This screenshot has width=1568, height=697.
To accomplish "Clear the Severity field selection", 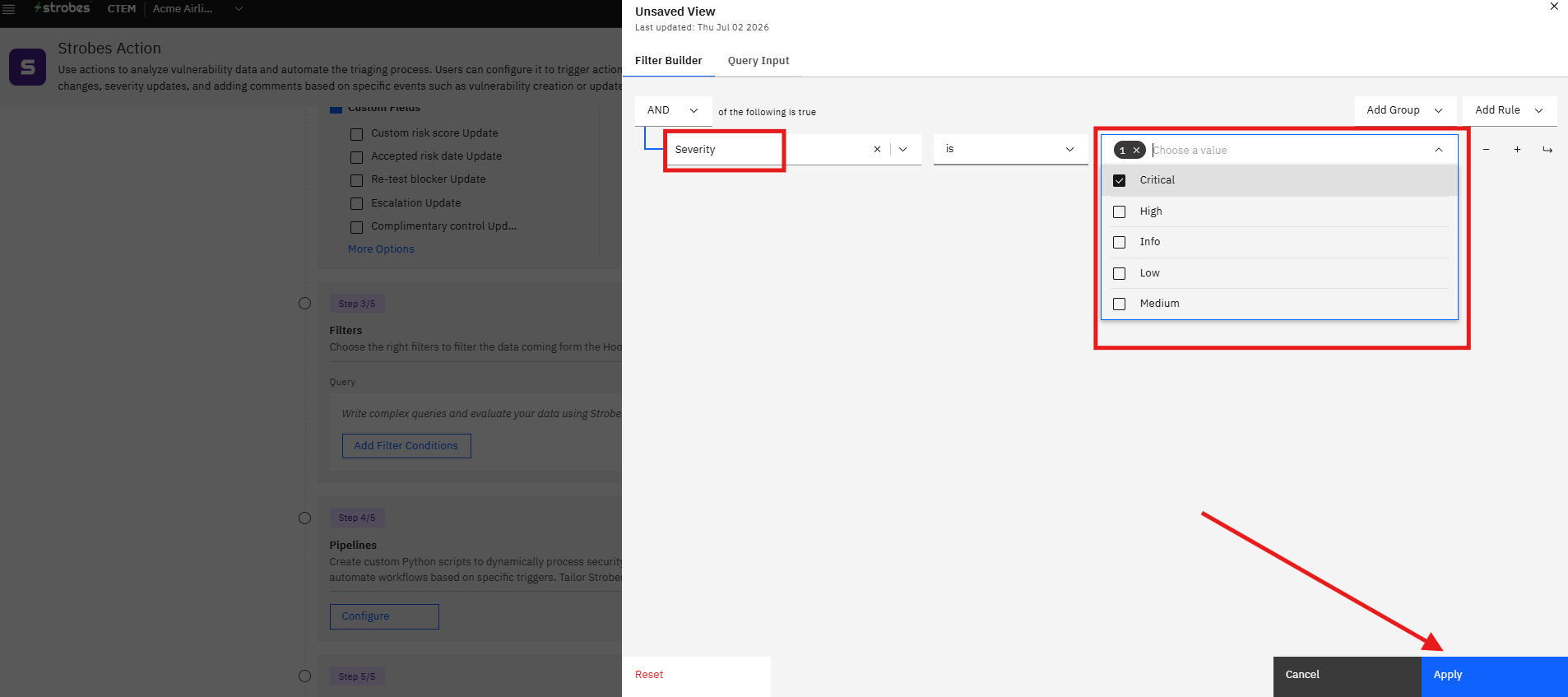I will [x=877, y=149].
